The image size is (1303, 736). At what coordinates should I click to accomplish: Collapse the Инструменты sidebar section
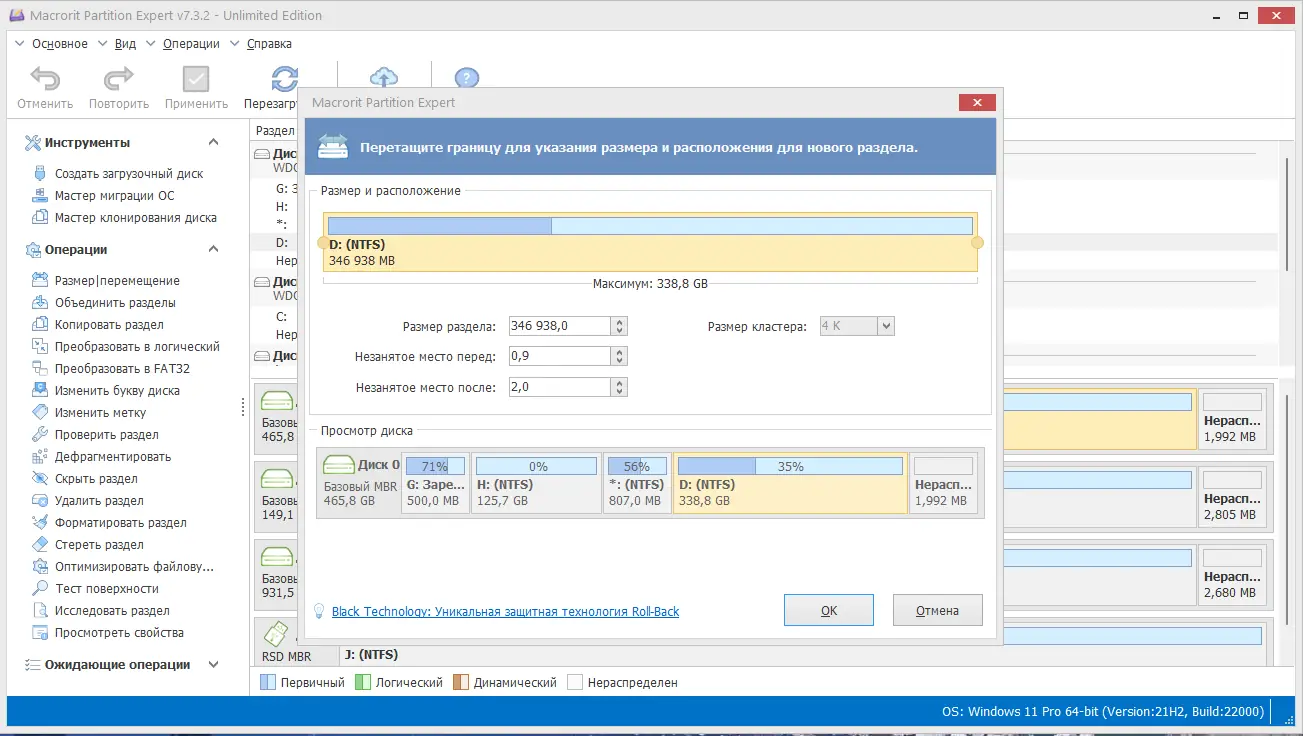tap(213, 143)
